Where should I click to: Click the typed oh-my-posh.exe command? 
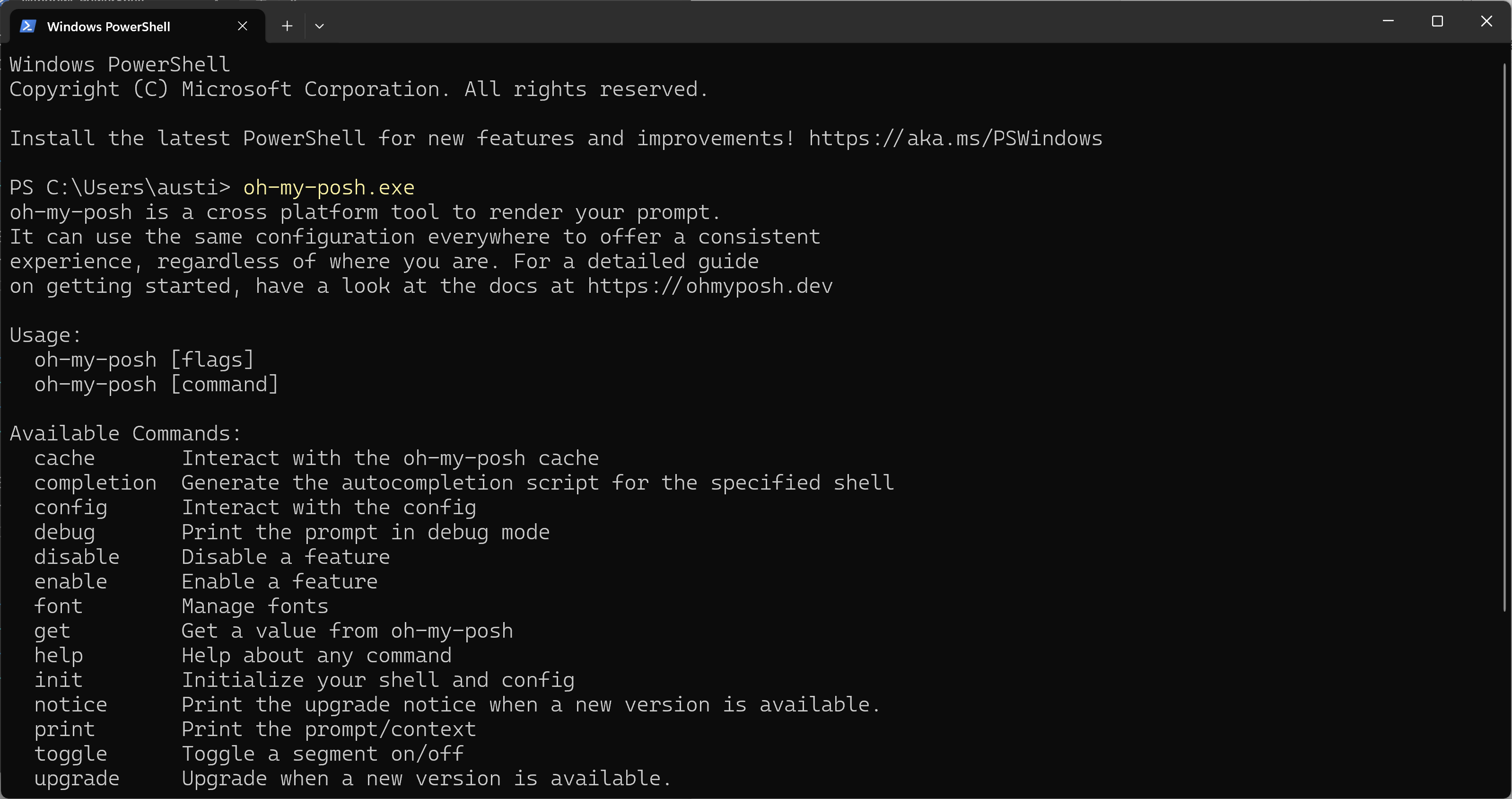coord(329,188)
